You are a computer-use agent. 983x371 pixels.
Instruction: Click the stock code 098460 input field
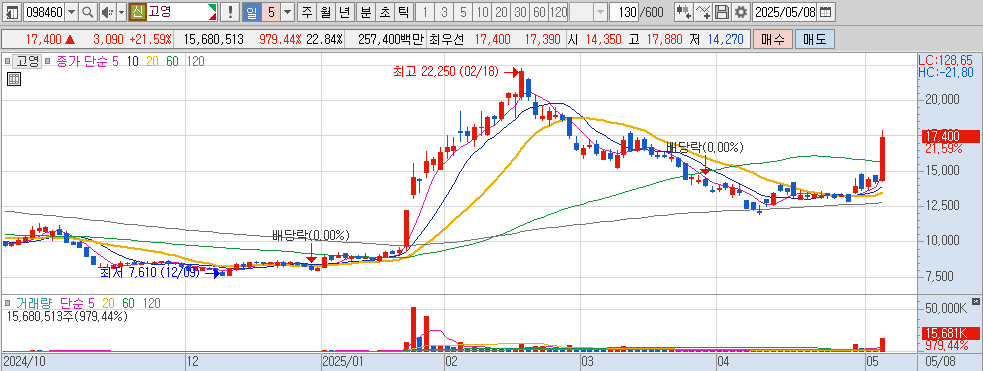[45, 11]
